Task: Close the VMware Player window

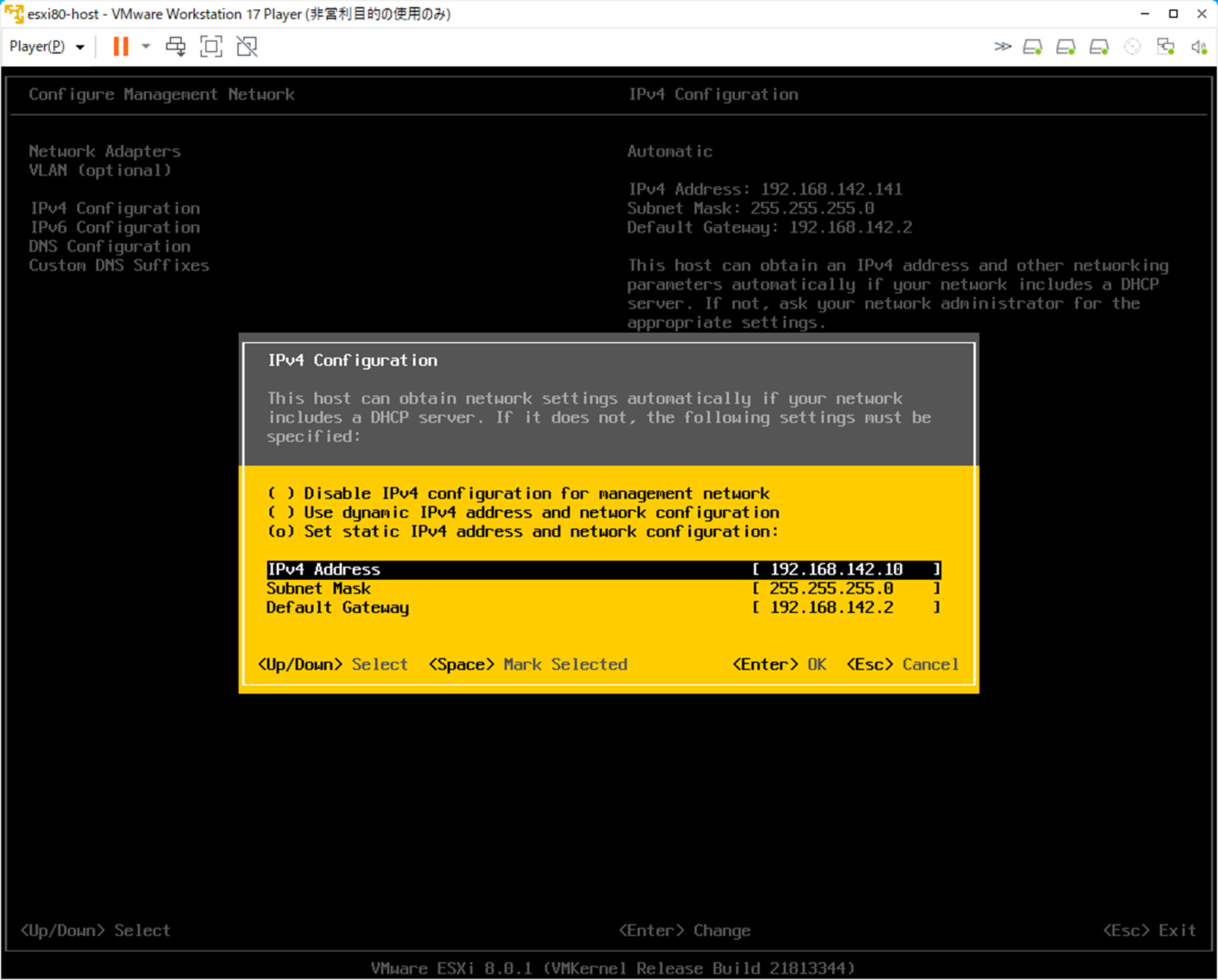Action: [1202, 14]
